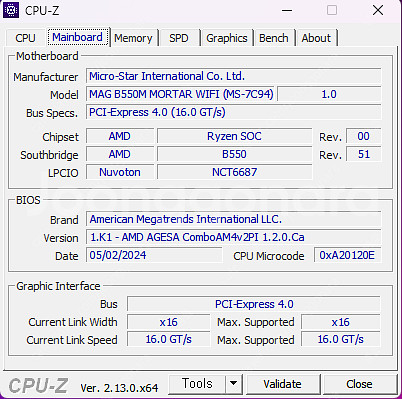
Task: Click the Validate button
Action: click(282, 384)
